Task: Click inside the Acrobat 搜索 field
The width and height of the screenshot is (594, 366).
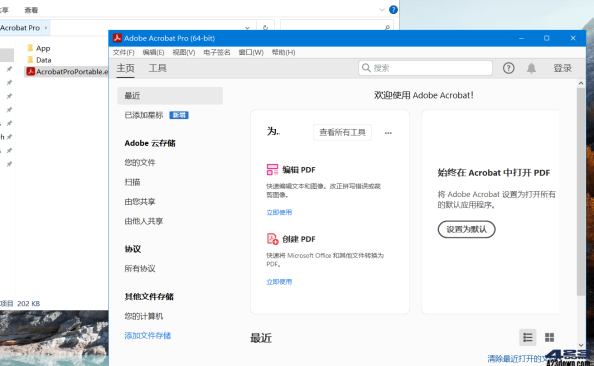Action: click(x=425, y=68)
